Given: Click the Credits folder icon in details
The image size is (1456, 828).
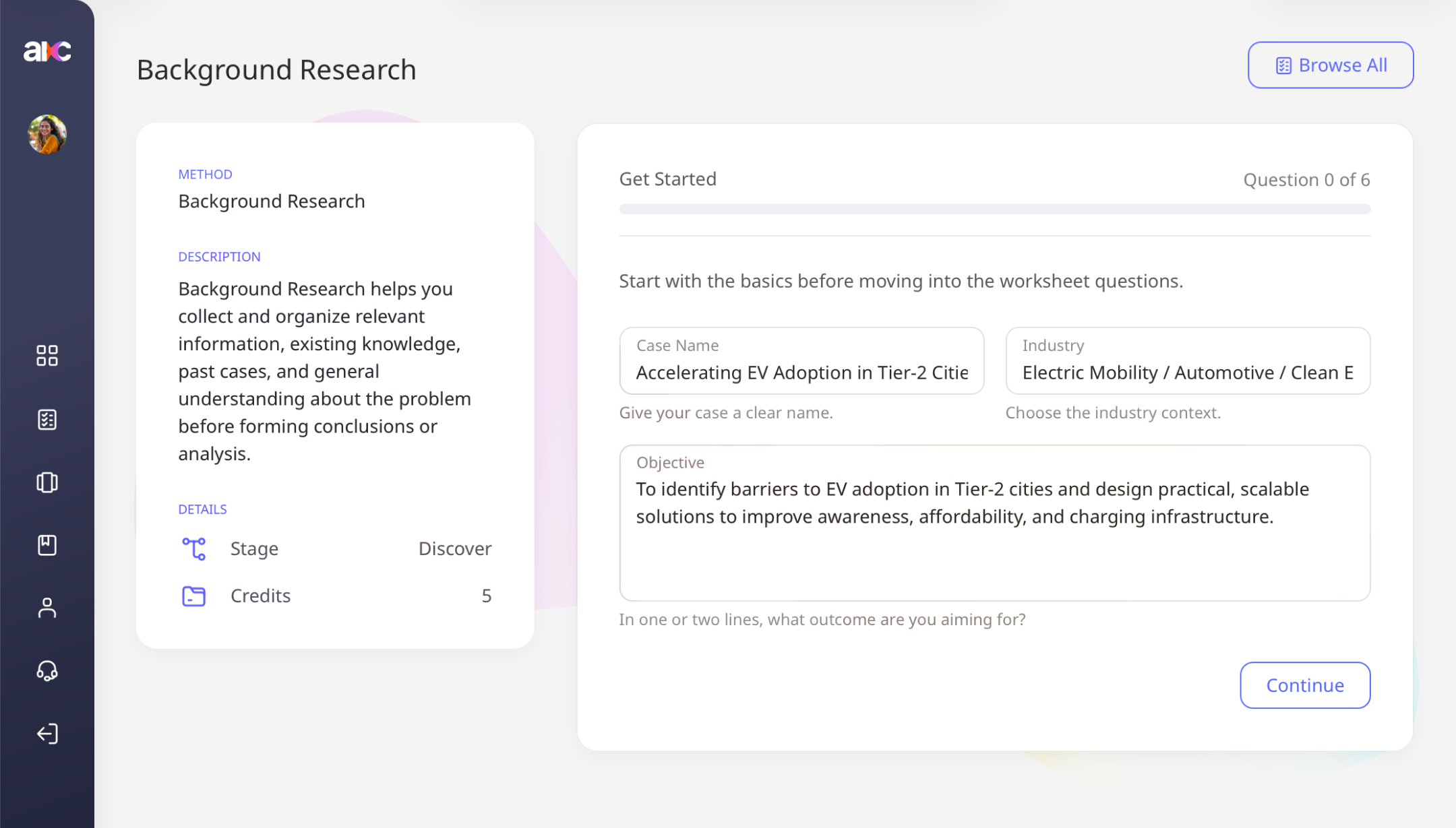Looking at the screenshot, I should (x=193, y=596).
